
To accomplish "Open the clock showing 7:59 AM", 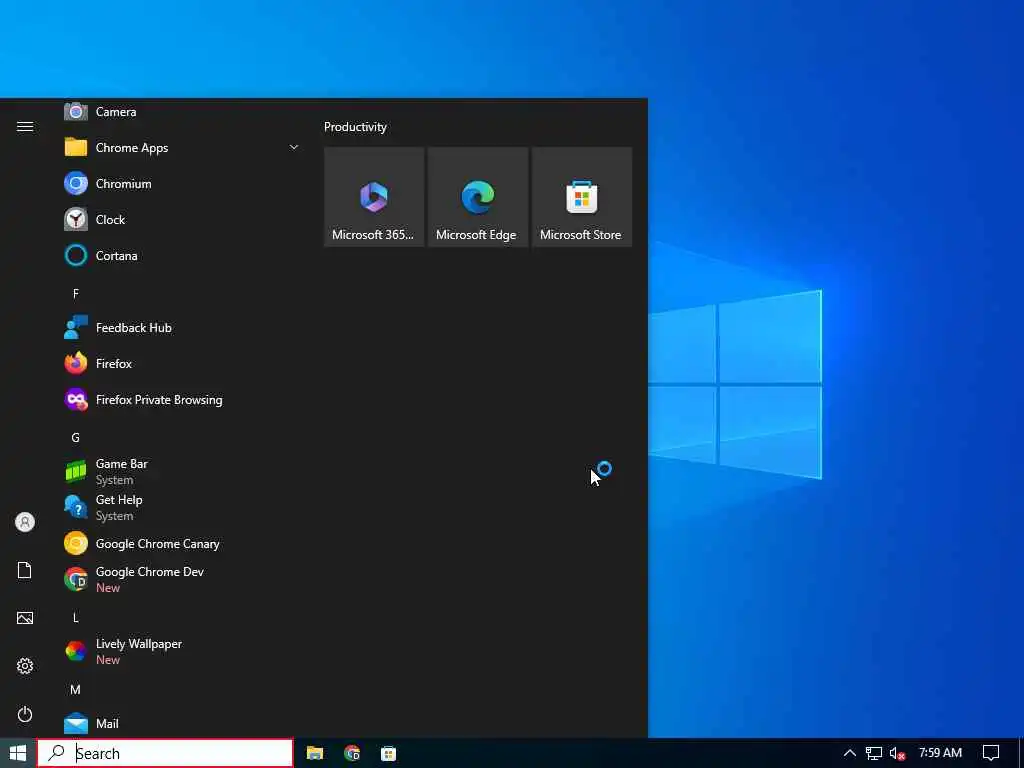I will coord(940,753).
